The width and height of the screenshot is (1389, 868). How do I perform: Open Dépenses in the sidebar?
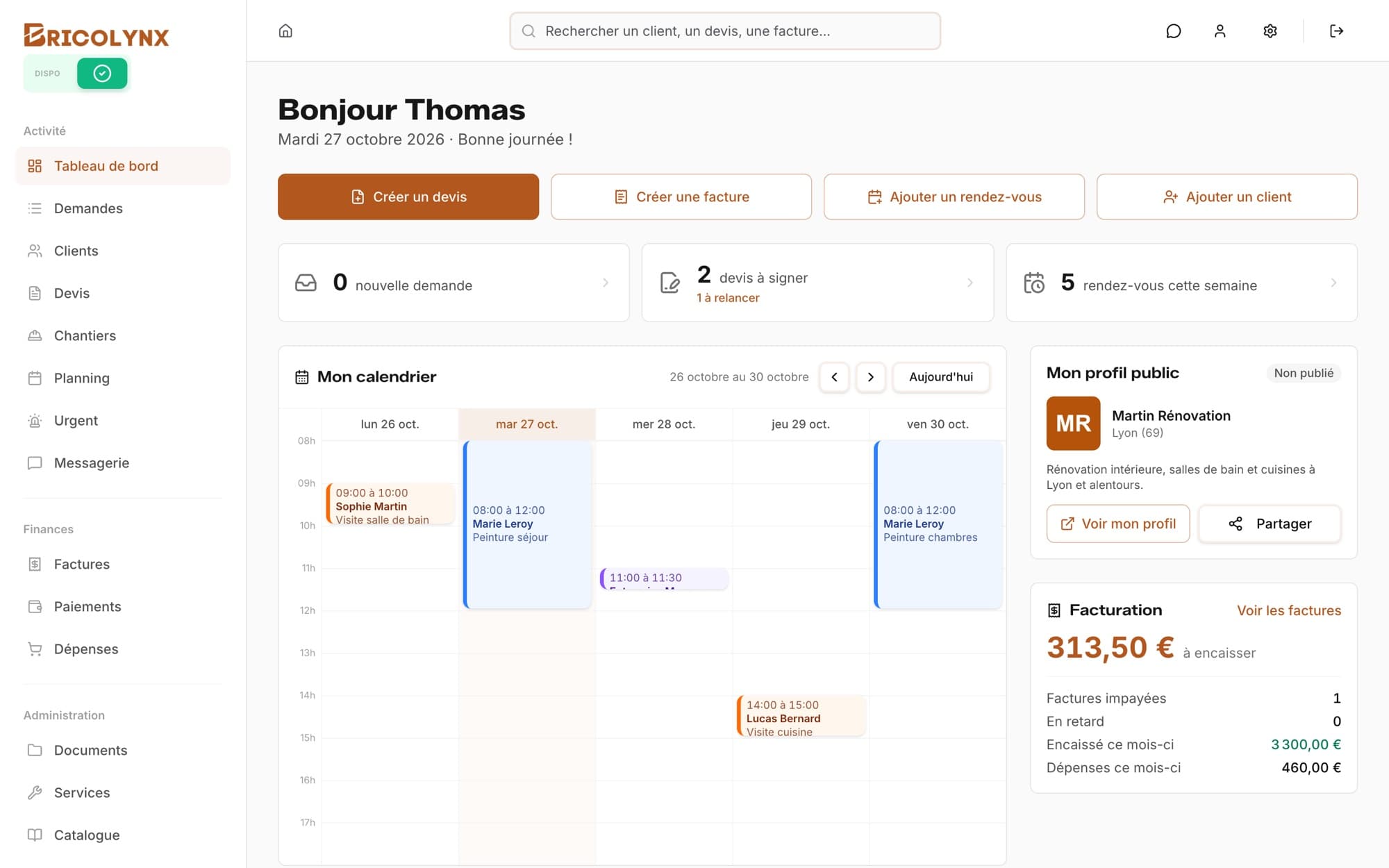point(123,649)
